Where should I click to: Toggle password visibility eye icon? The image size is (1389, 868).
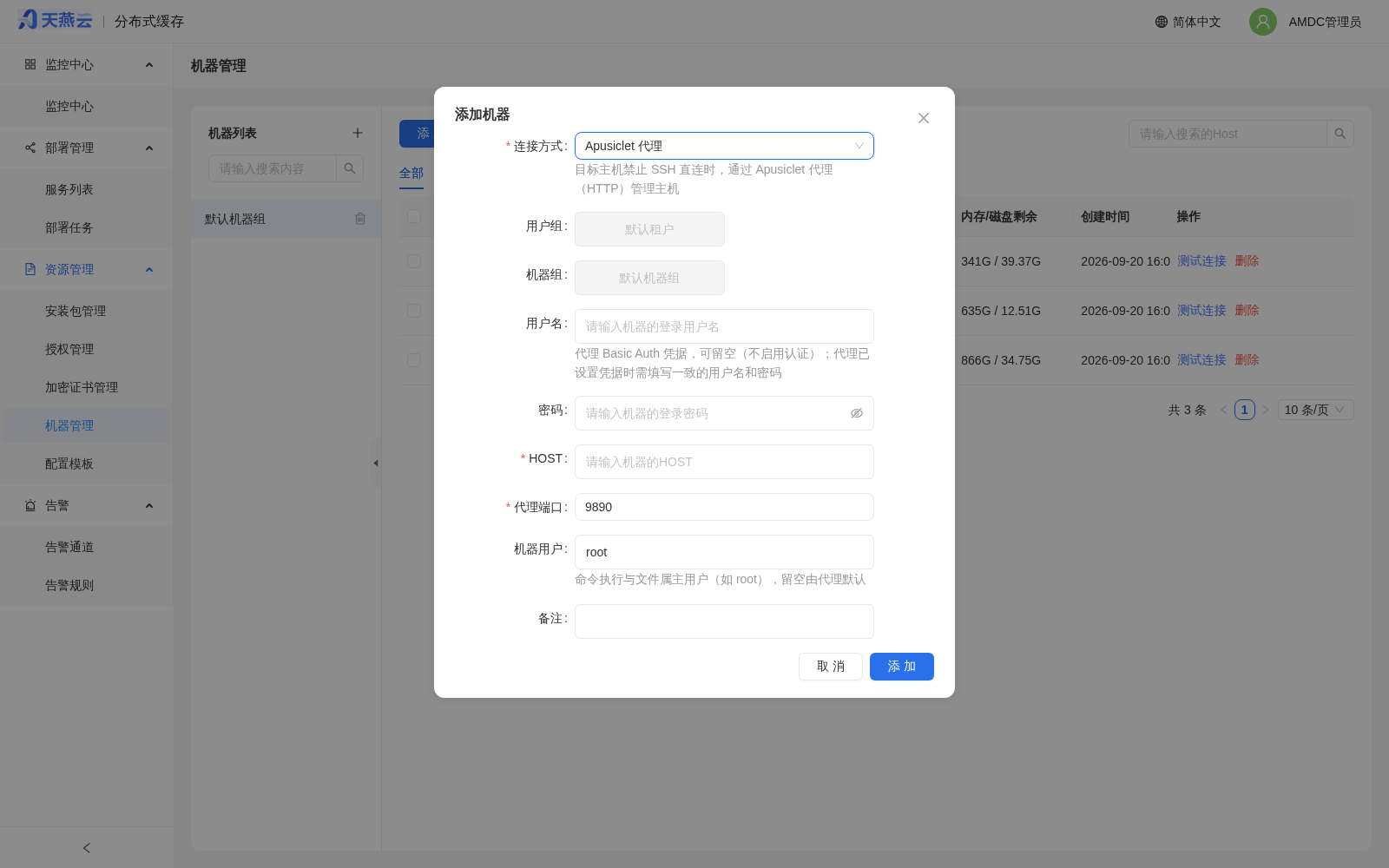point(857,413)
